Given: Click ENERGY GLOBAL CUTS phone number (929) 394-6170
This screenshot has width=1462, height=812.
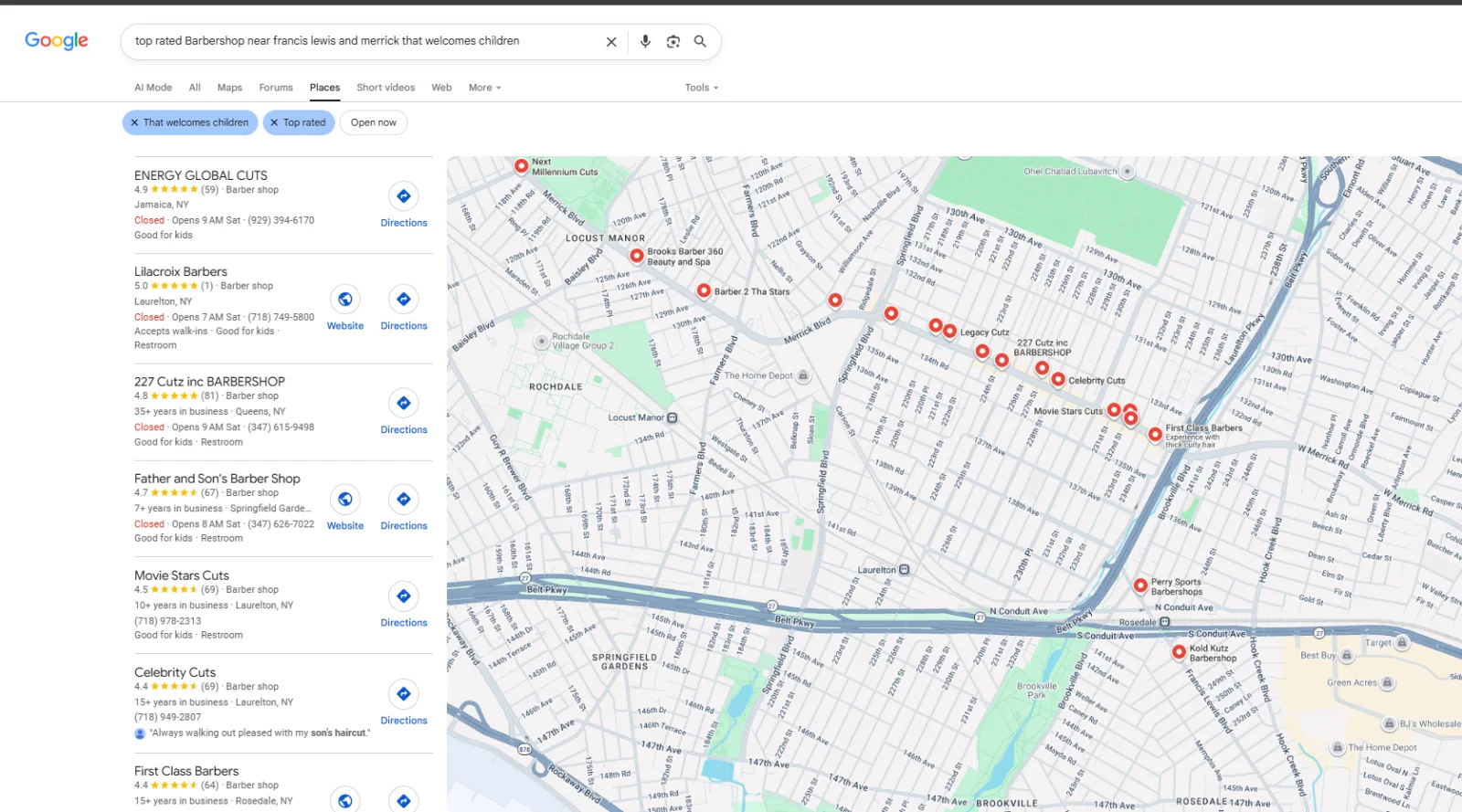Looking at the screenshot, I should pyautogui.click(x=281, y=220).
